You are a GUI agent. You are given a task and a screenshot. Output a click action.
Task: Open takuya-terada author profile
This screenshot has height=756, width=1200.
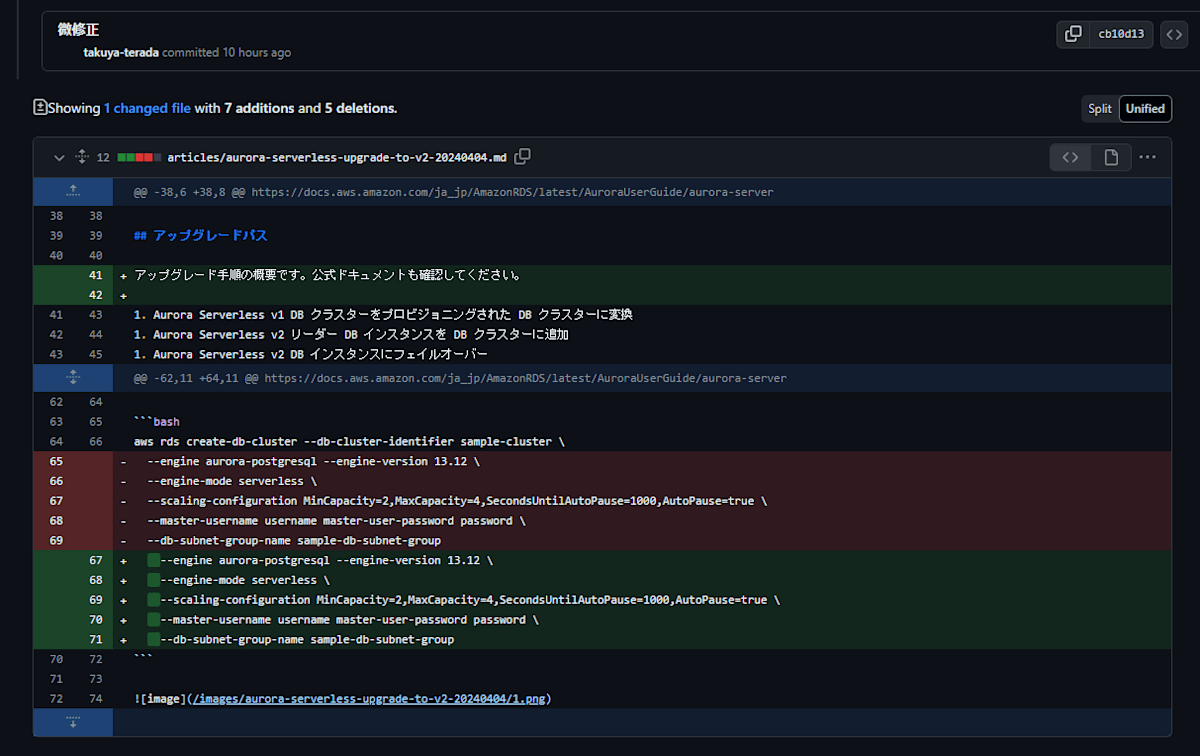coord(121,52)
